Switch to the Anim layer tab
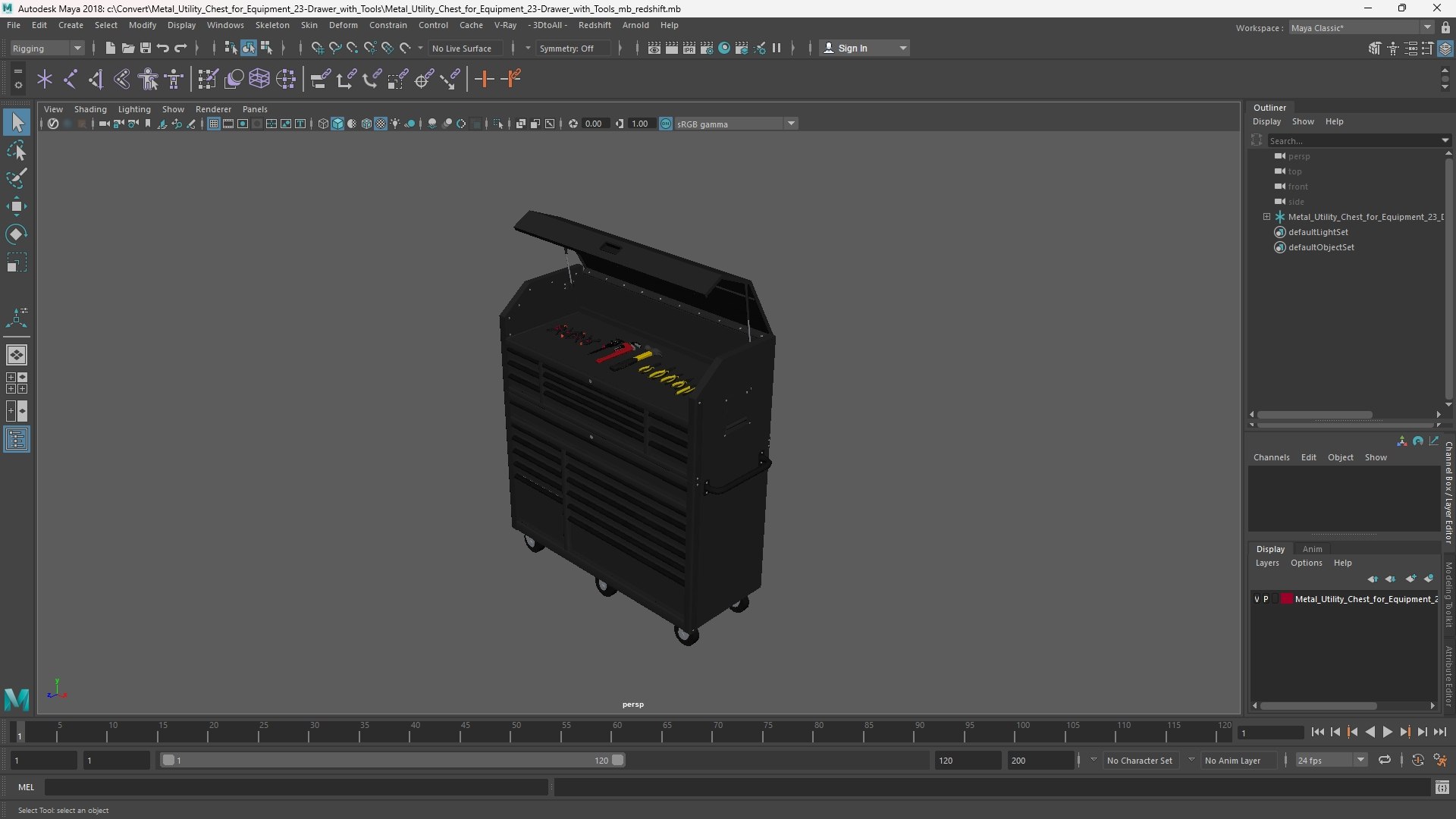This screenshot has width=1456, height=819. tap(1313, 549)
